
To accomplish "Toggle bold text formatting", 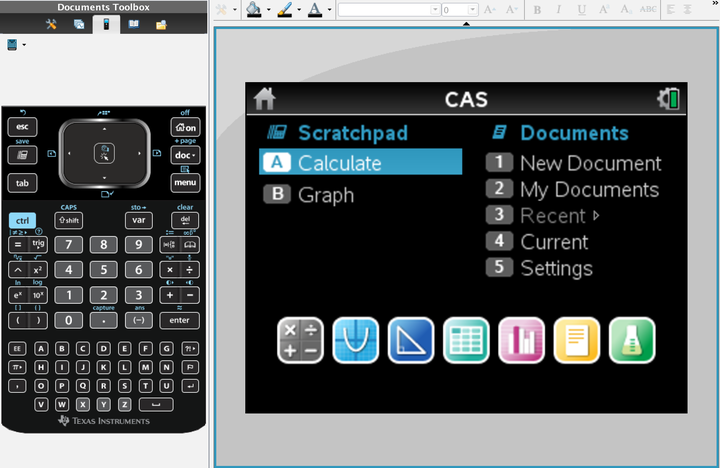I will coord(537,10).
